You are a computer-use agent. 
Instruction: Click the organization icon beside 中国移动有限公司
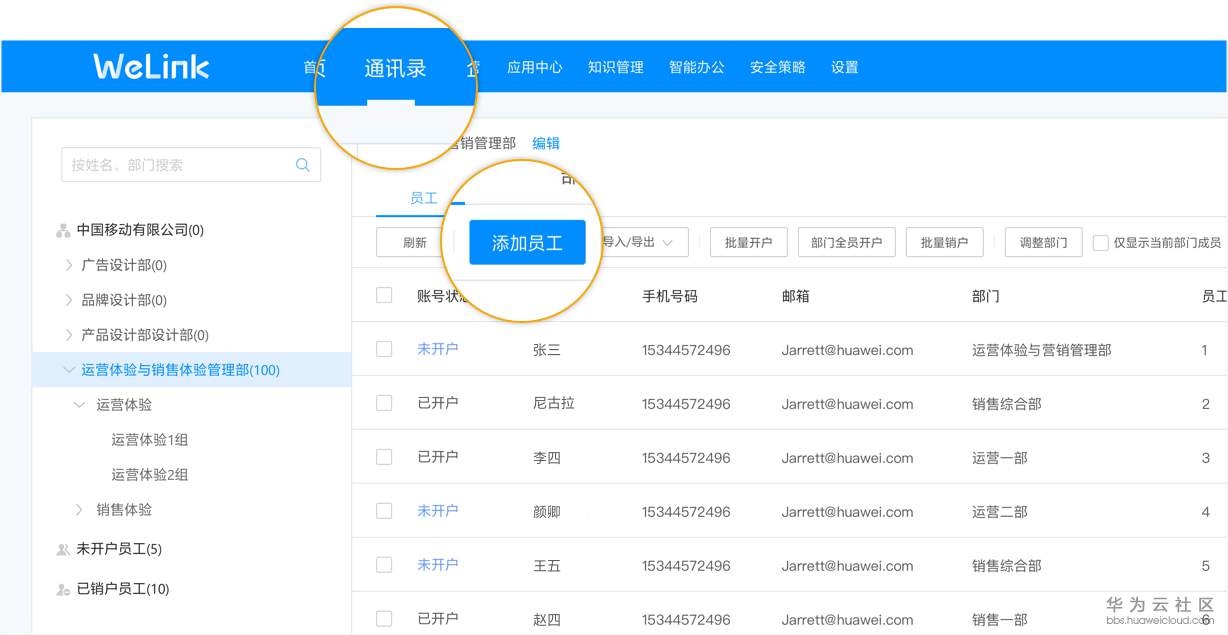(x=63, y=230)
